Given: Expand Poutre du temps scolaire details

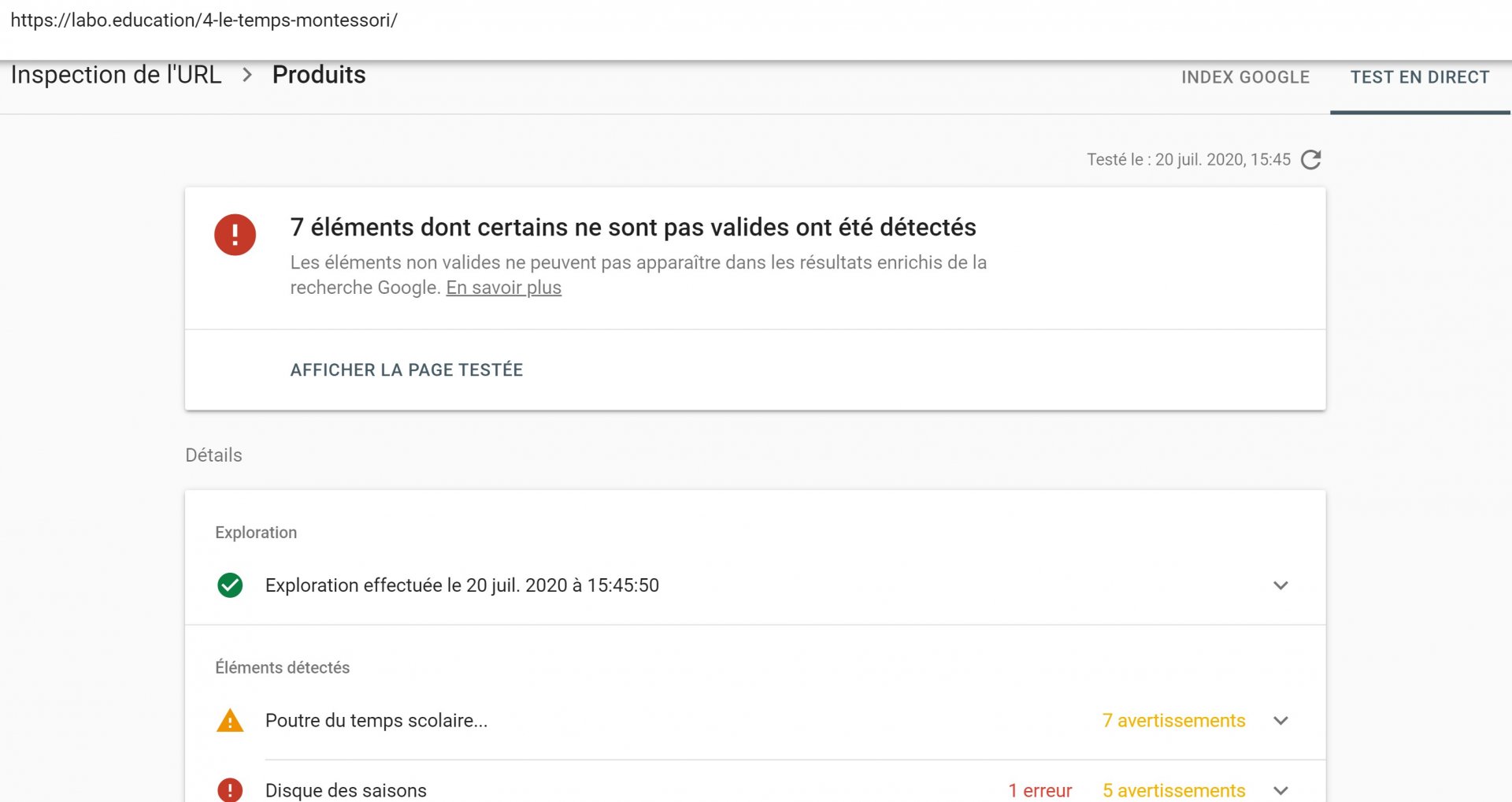Looking at the screenshot, I should pyautogui.click(x=1280, y=721).
